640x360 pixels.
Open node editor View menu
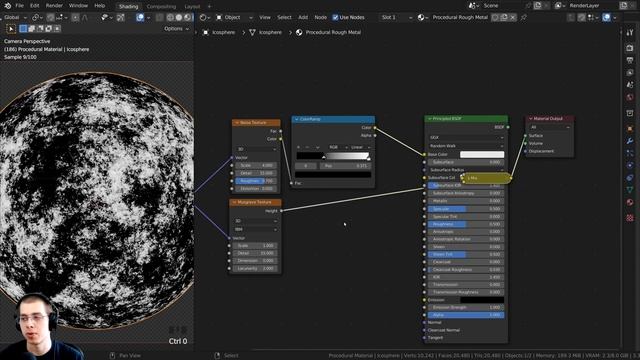pos(265,18)
